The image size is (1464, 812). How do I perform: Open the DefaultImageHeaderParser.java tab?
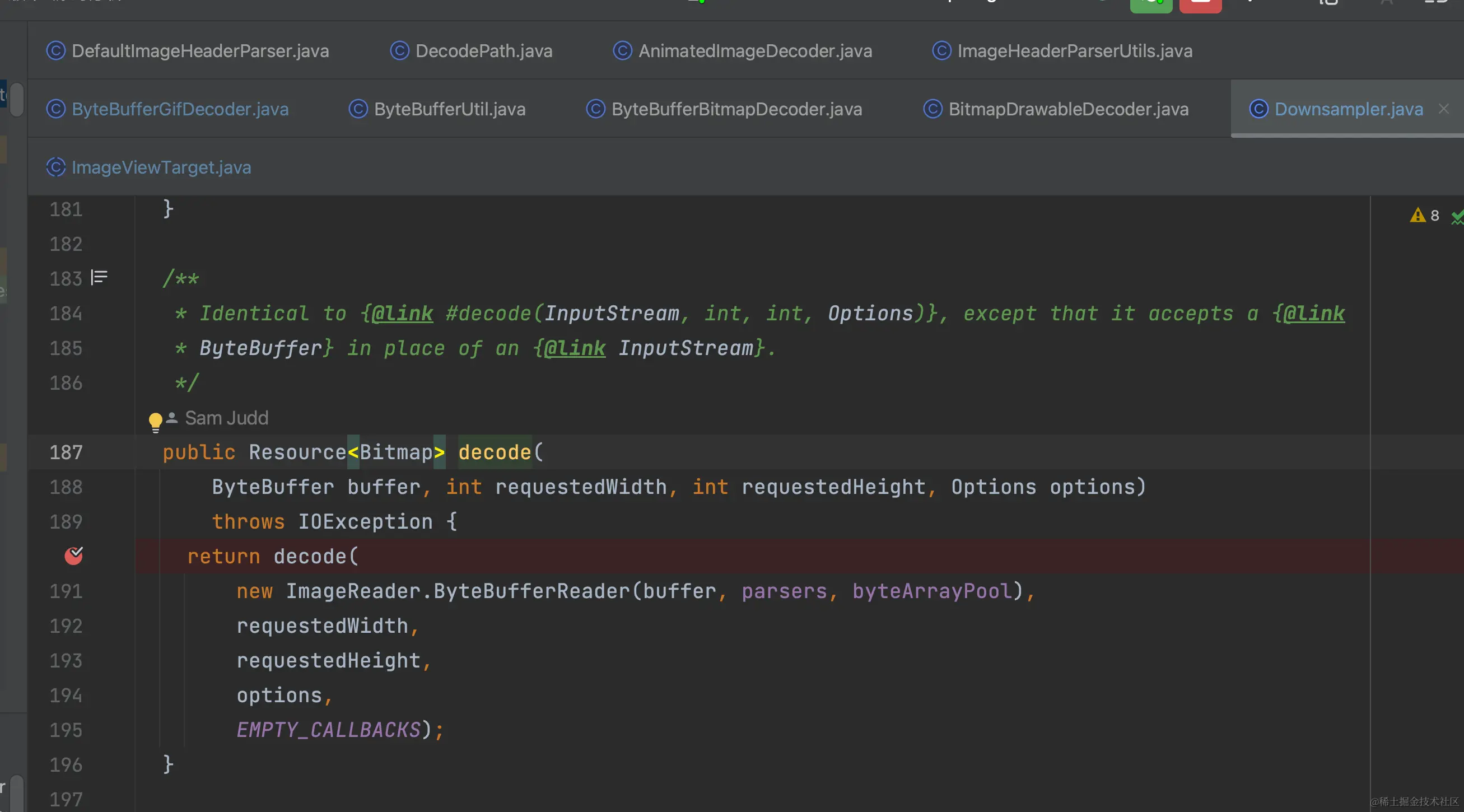[x=188, y=51]
